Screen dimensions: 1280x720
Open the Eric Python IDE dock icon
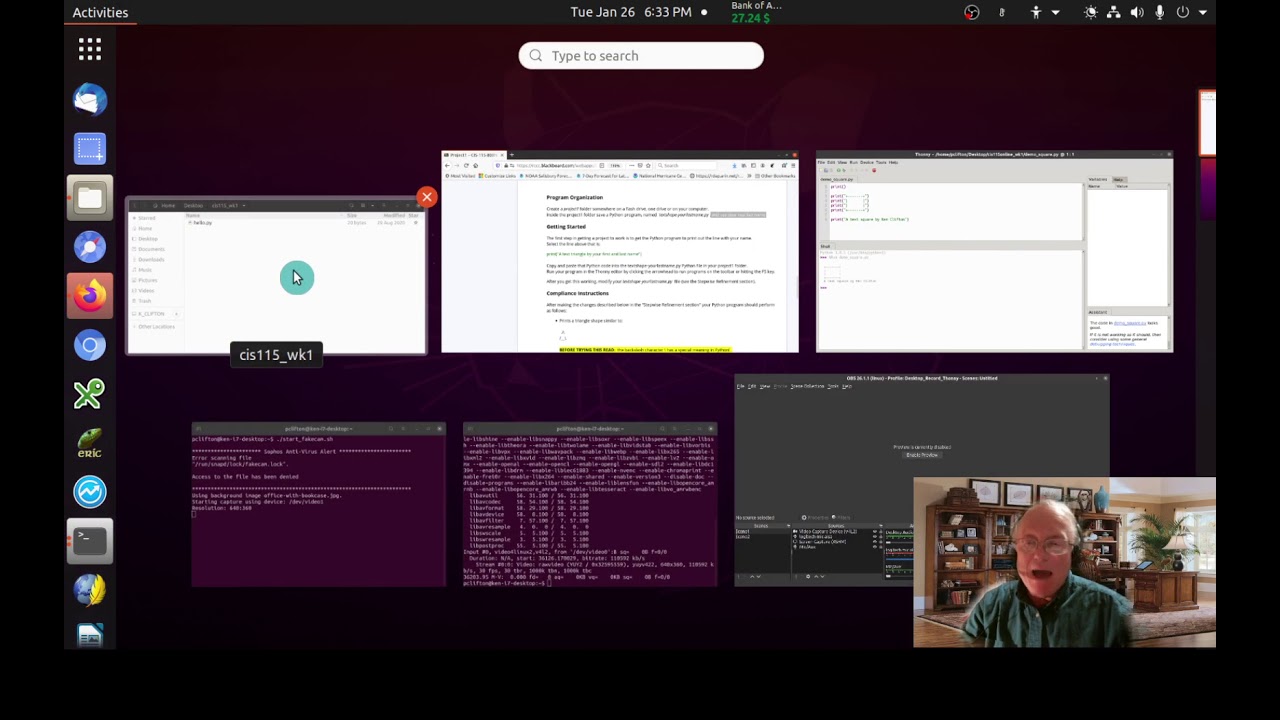point(90,443)
